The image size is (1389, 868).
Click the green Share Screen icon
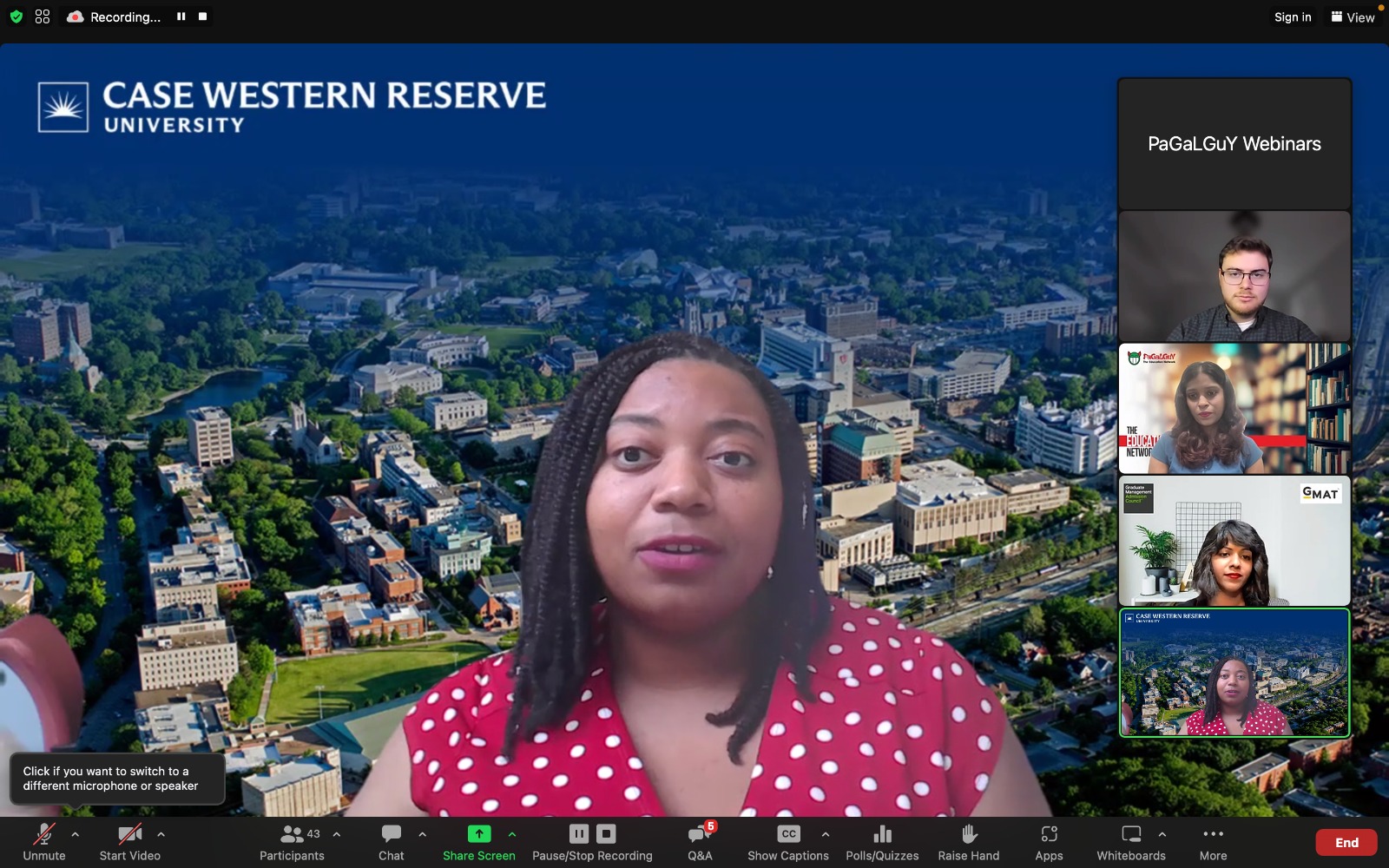[479, 834]
